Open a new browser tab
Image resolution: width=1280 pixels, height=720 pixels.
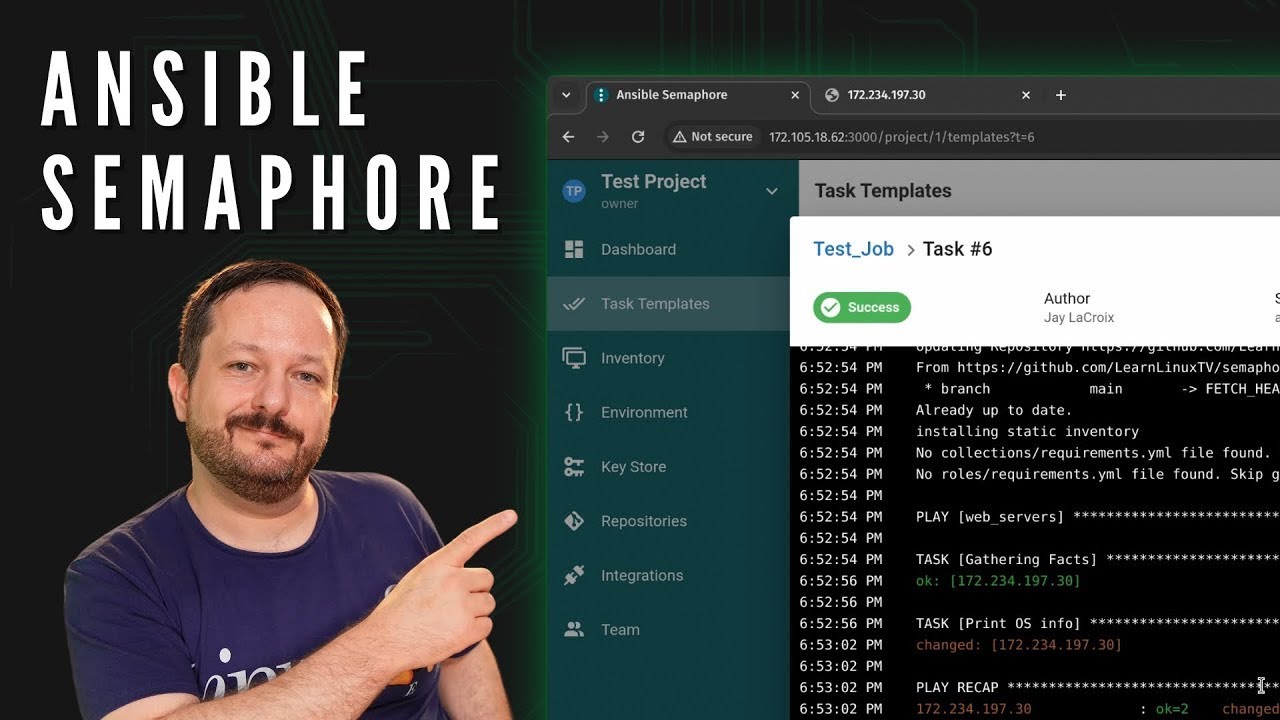(x=1061, y=95)
